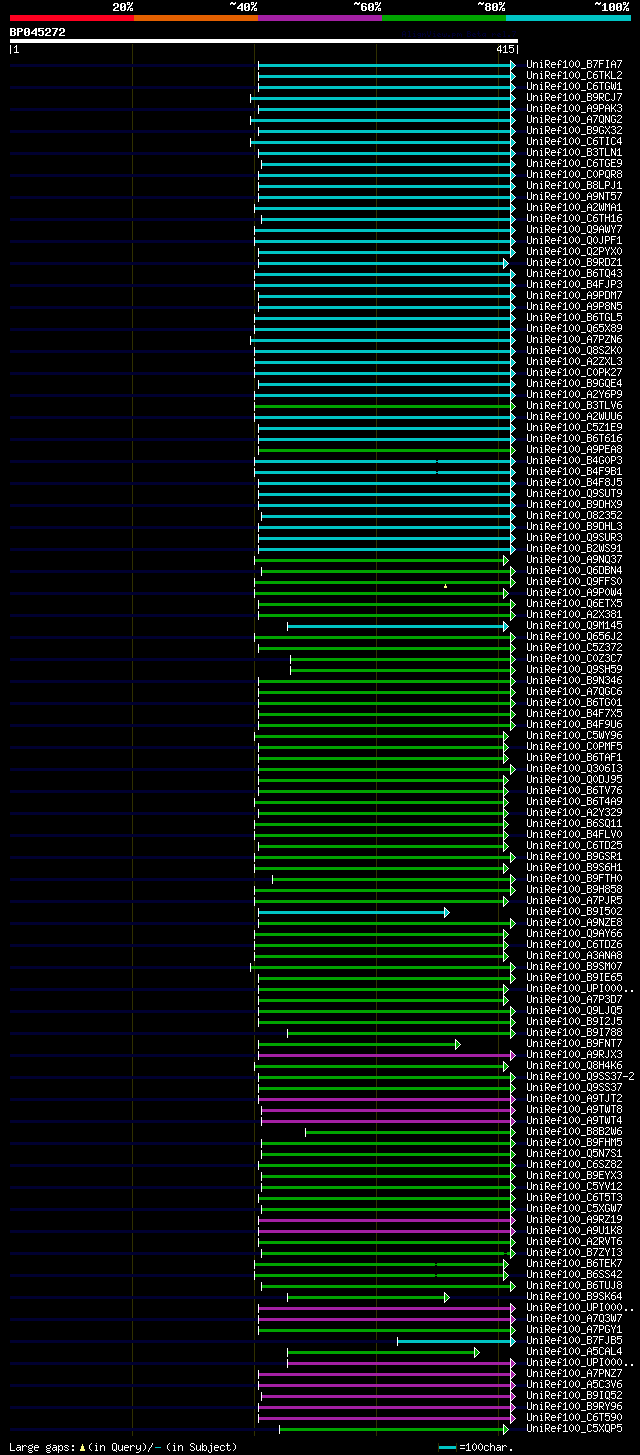This screenshot has width=640, height=1455.
Task: Select hit label UniRef100_B8LPJ1
Action: pos(573,185)
